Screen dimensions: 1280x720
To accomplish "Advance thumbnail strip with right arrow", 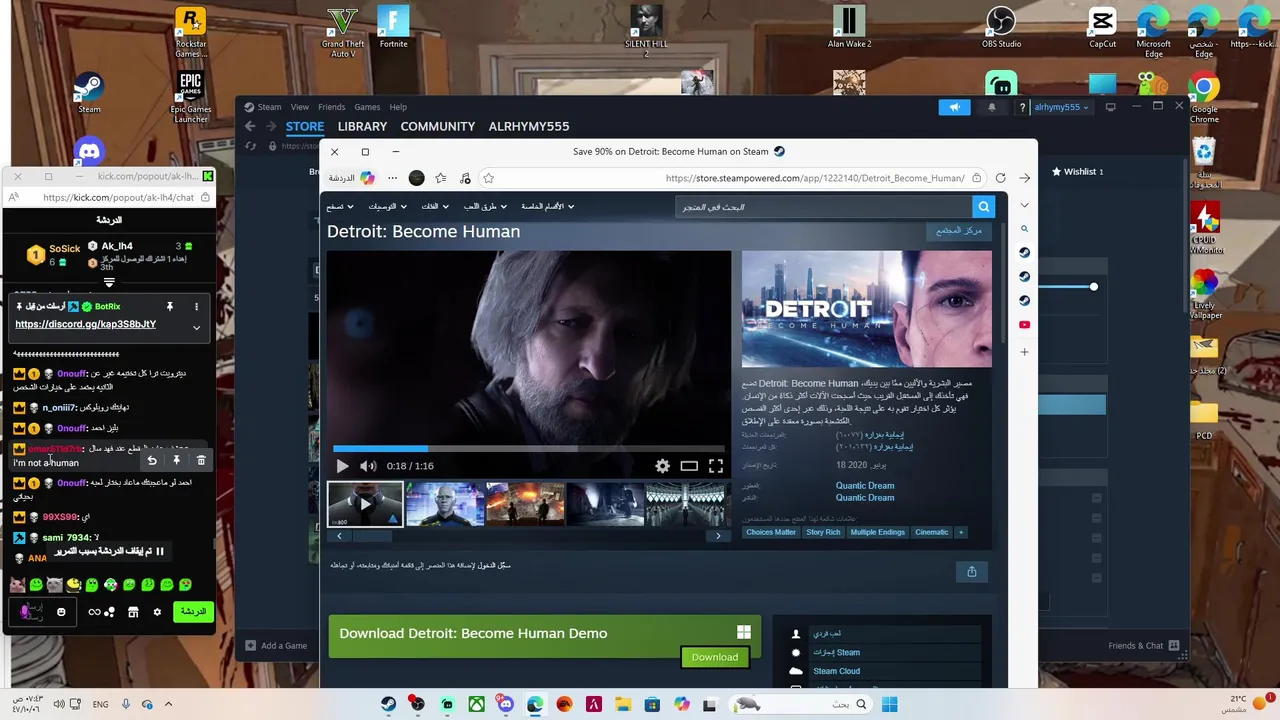I will point(718,536).
